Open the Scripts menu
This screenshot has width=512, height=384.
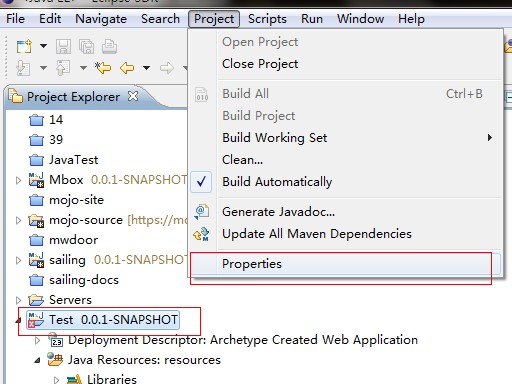coord(267,19)
